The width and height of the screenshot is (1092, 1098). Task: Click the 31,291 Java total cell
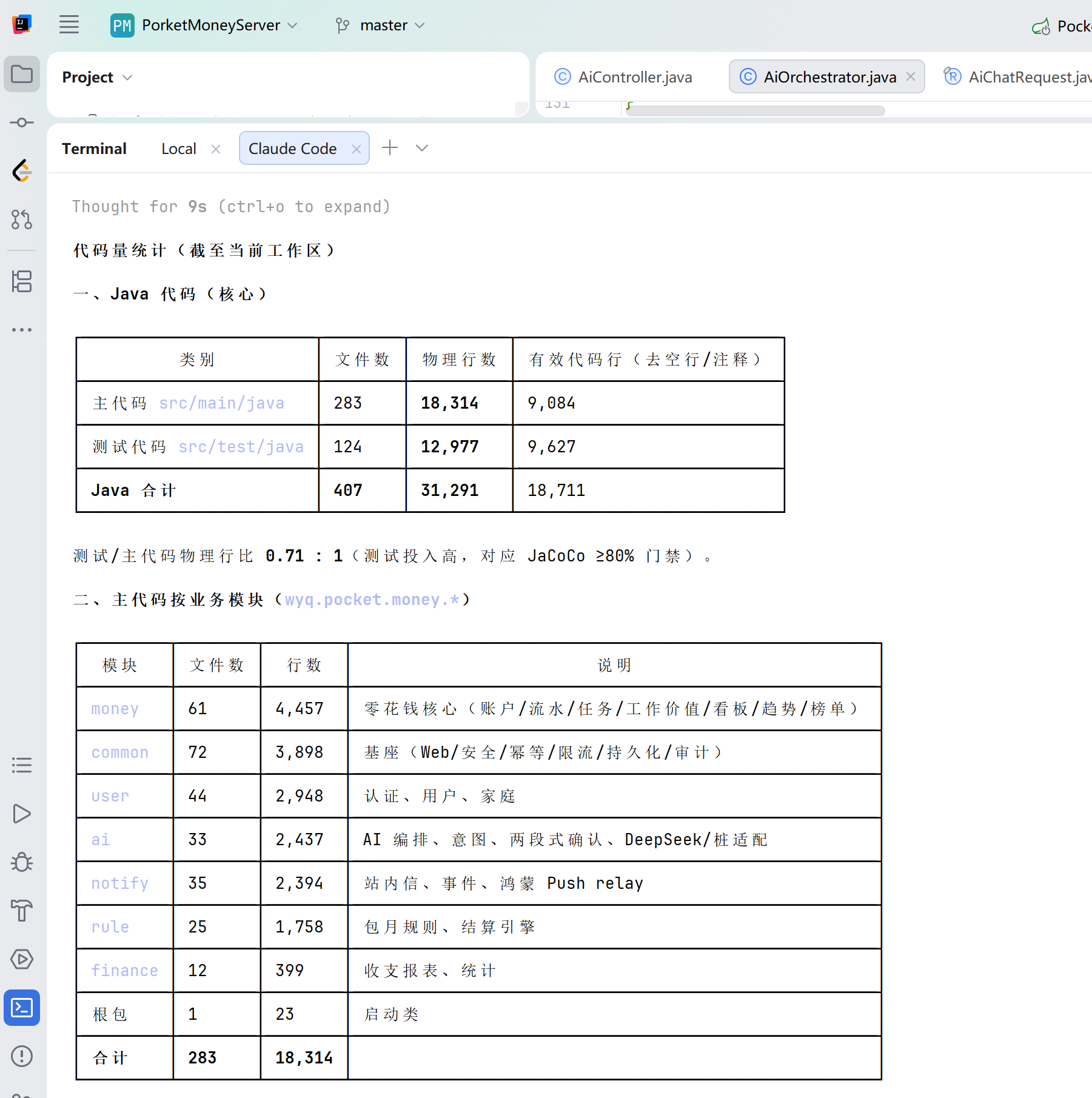pyautogui.click(x=450, y=490)
